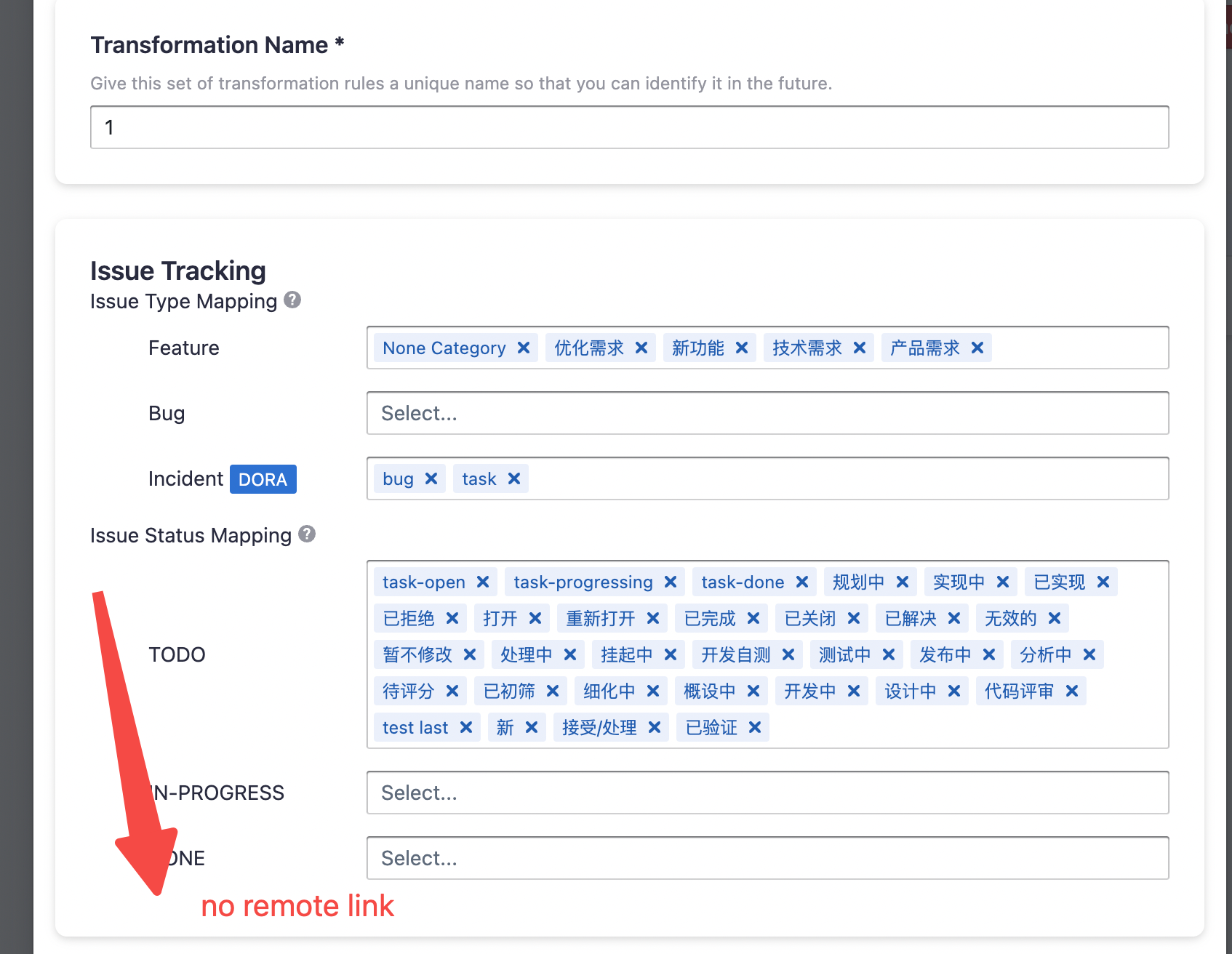
Task: Remove the 代码评审 status tag
Action: point(1072,691)
